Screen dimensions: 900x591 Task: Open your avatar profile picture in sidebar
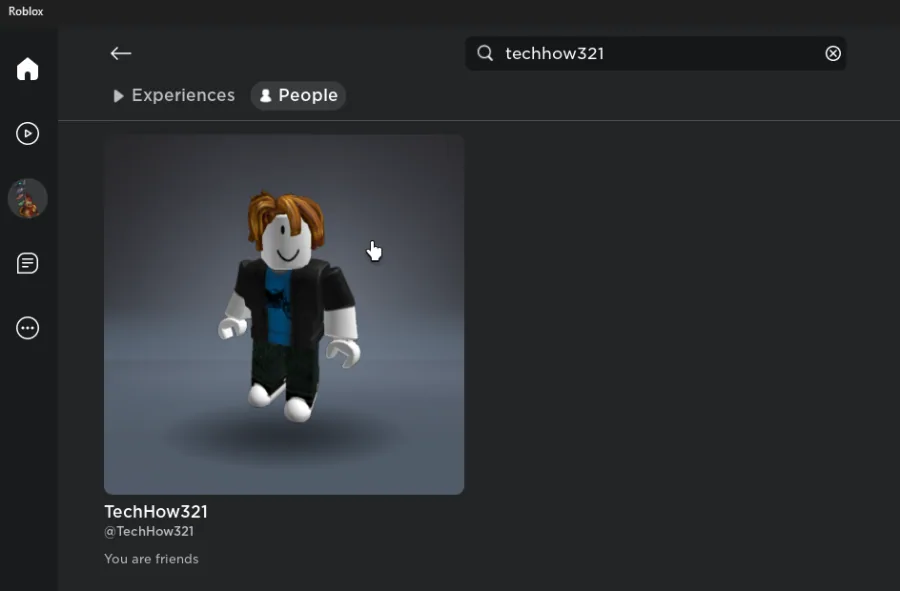tap(28, 199)
